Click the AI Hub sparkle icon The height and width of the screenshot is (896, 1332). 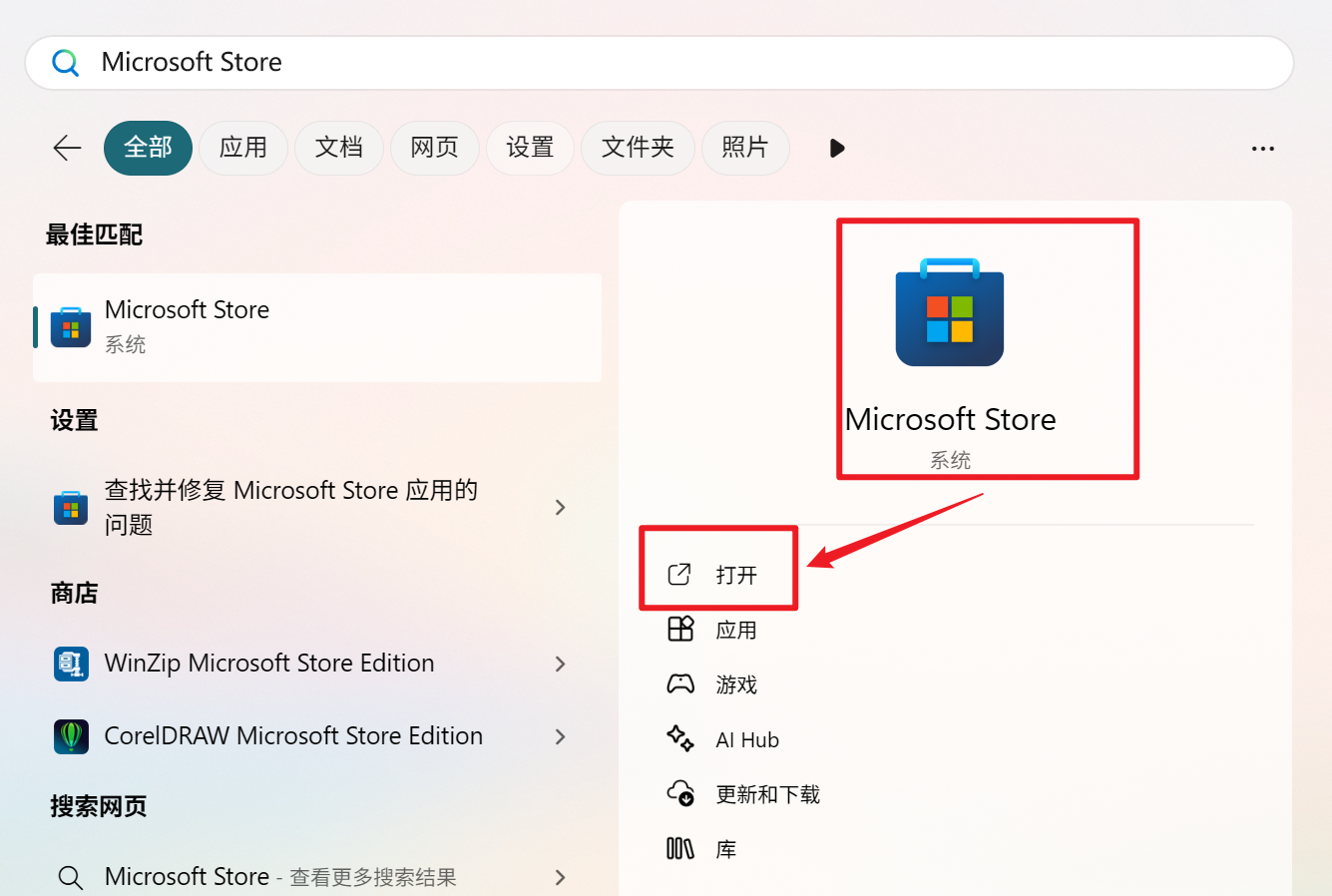click(x=680, y=738)
